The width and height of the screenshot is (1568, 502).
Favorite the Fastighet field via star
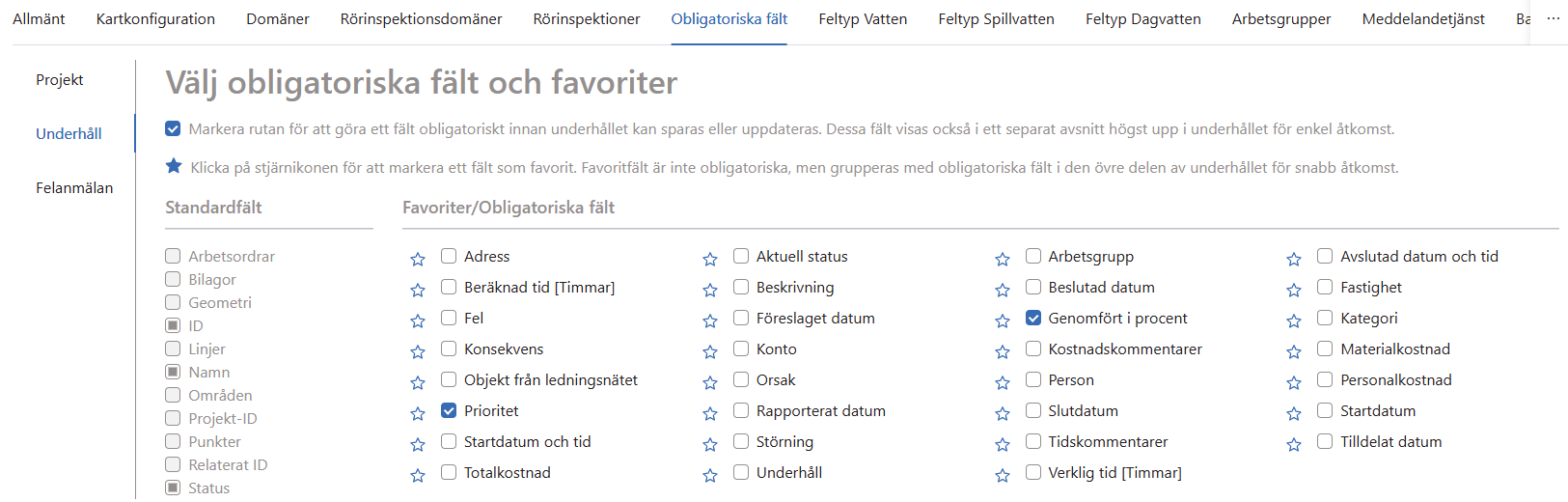point(1294,290)
